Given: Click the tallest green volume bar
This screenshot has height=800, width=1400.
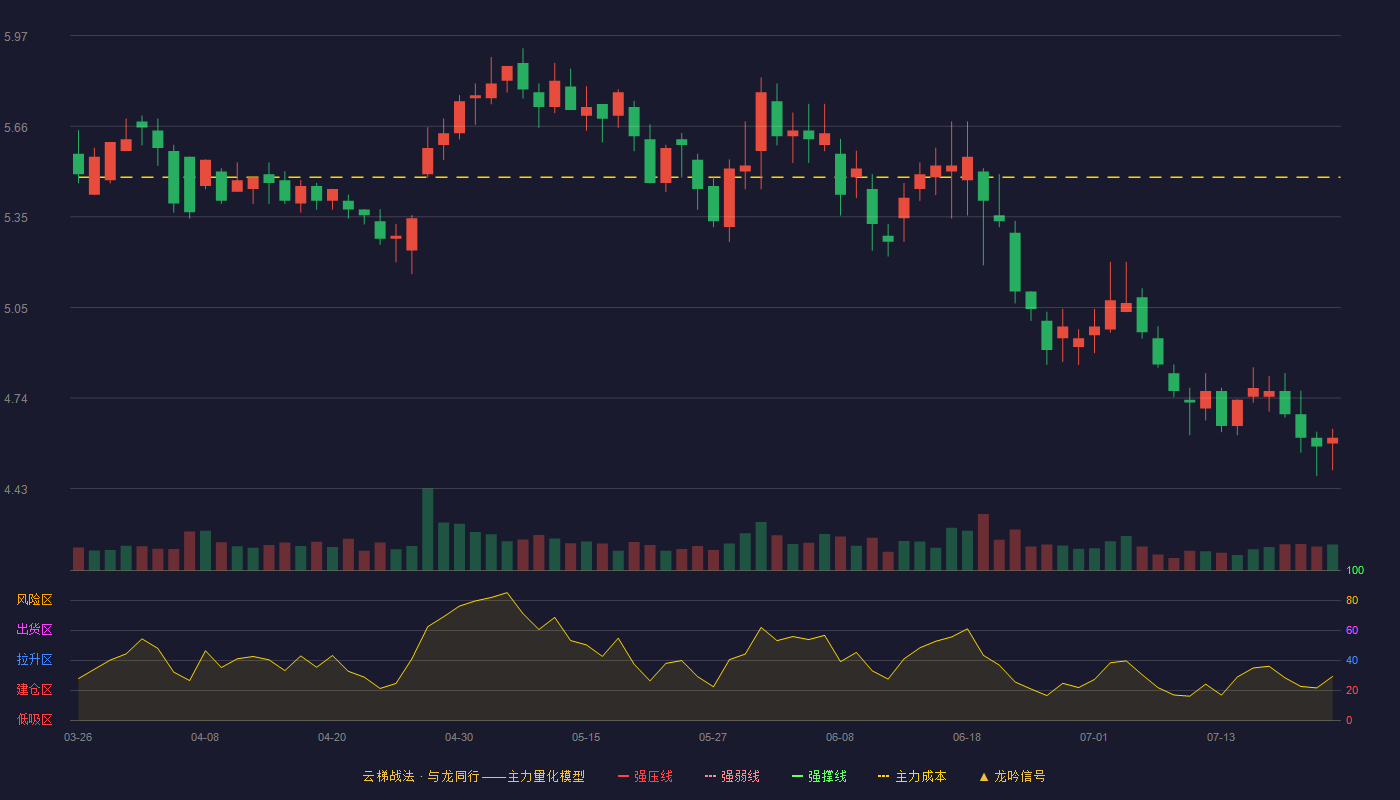Looking at the screenshot, I should (428, 529).
